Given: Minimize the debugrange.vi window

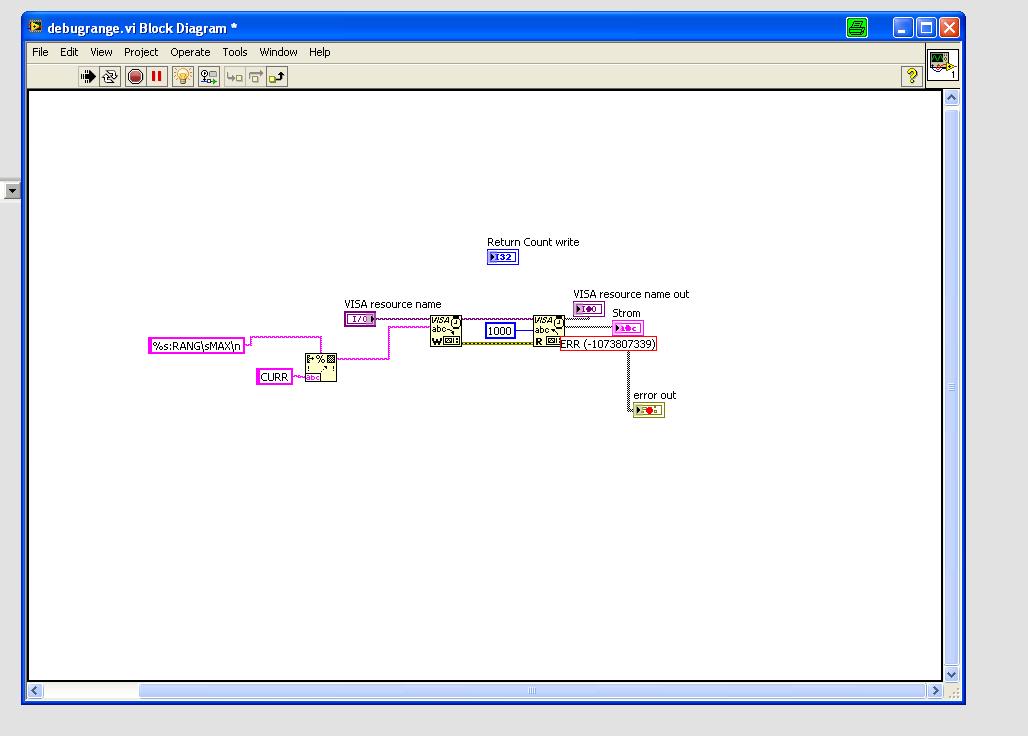Looking at the screenshot, I should pyautogui.click(x=903, y=28).
